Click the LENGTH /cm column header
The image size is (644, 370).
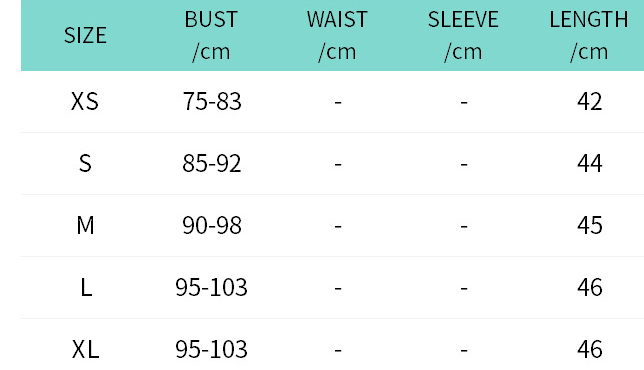[x=589, y=36]
